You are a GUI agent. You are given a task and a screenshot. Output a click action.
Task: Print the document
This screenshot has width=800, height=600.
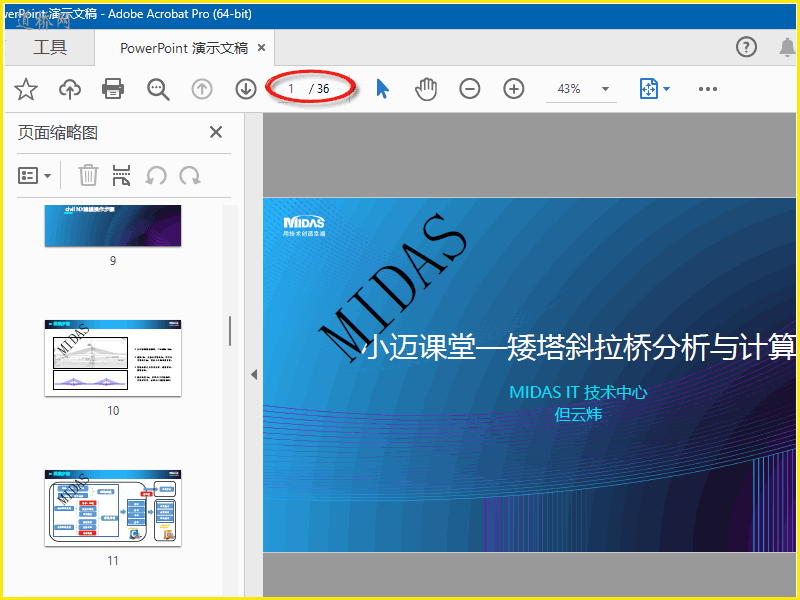tap(113, 89)
